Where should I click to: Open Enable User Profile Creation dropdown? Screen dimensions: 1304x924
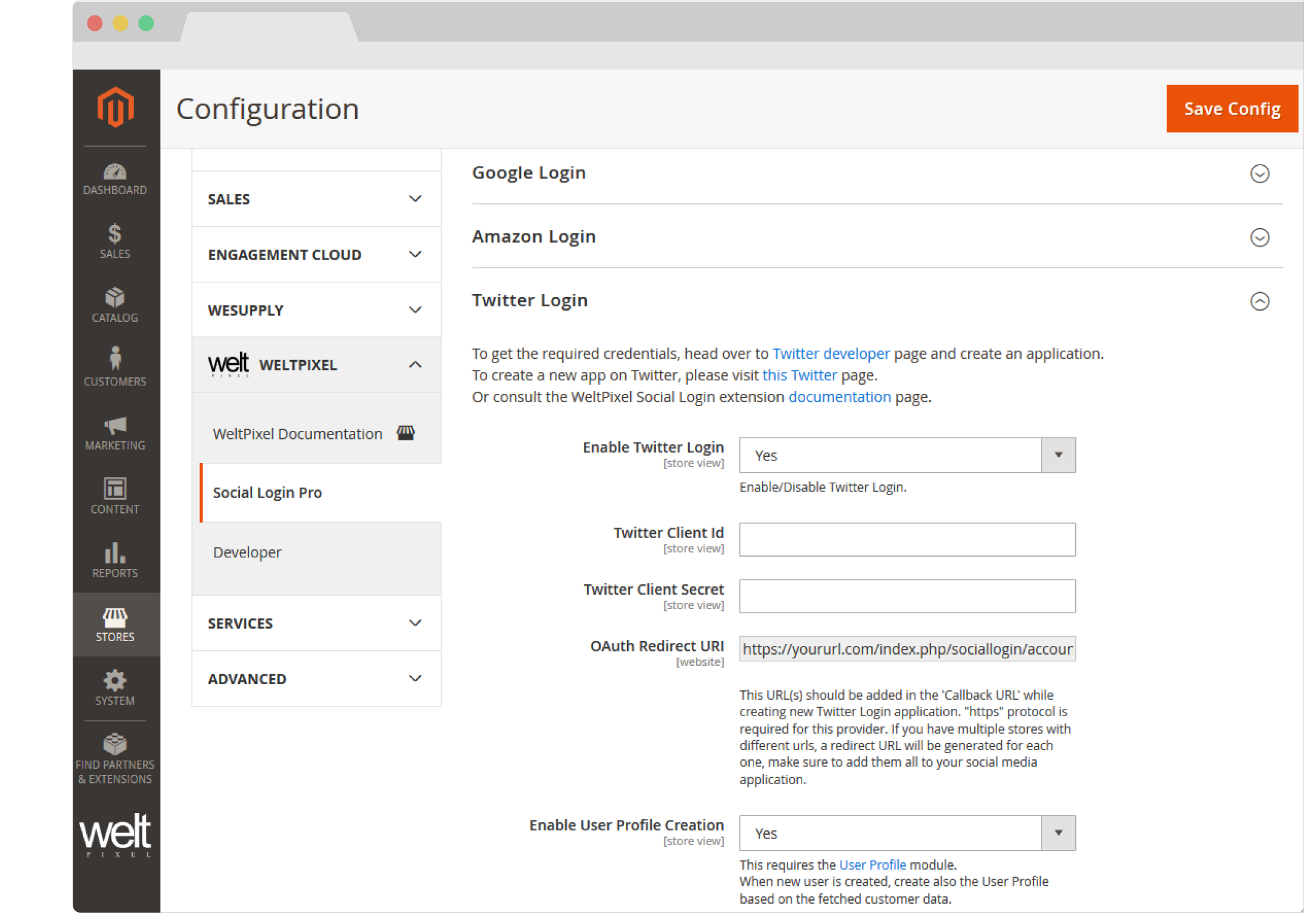click(907, 833)
